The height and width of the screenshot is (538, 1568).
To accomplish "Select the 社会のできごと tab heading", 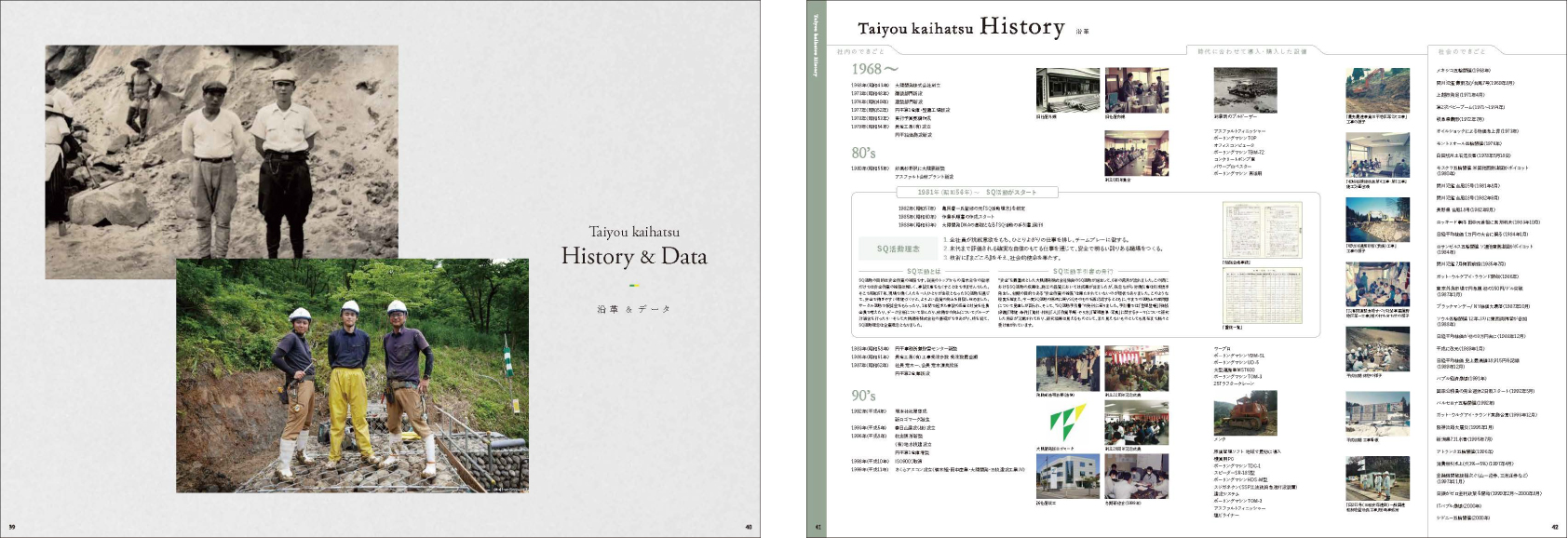I will point(1462,52).
